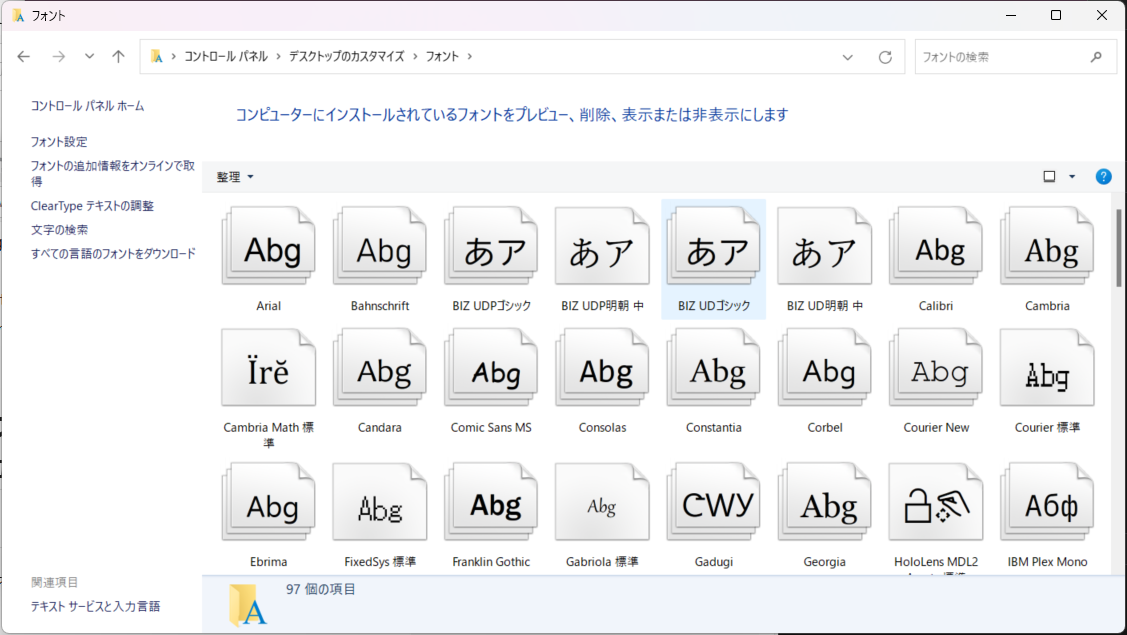Select the BIZ UDP明朝 中 font icon
The image size is (1127, 635).
pos(602,247)
